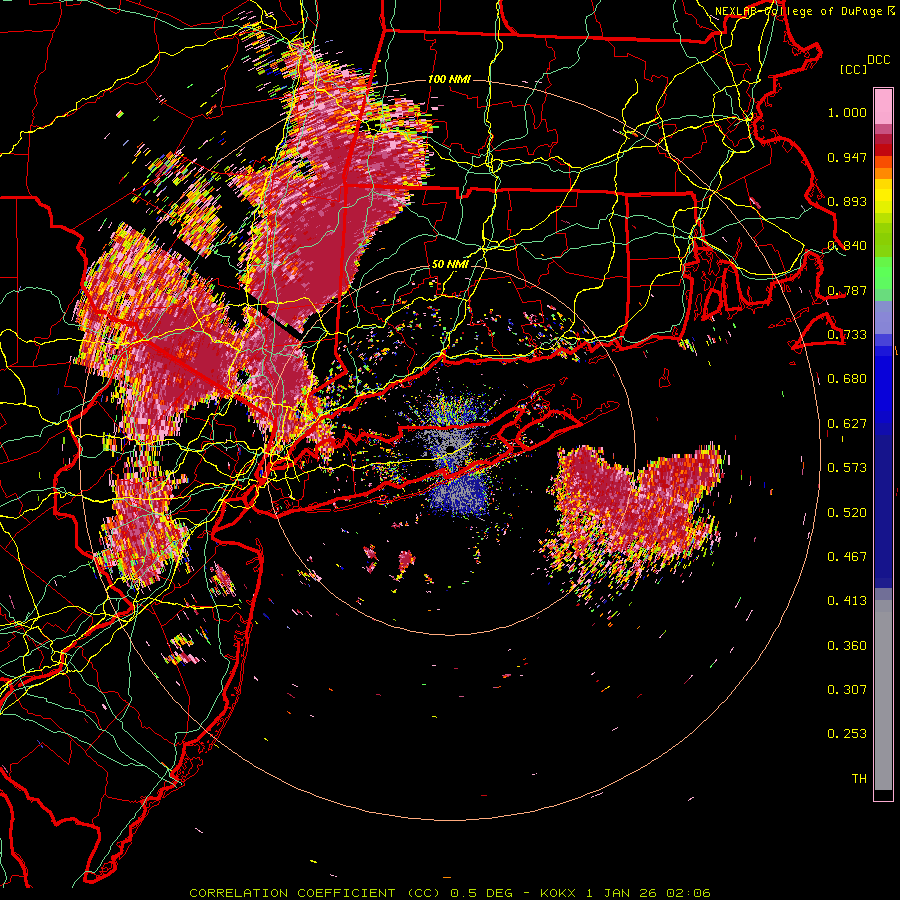The height and width of the screenshot is (900, 900).
Task: Select the 0.360 legend value
Action: click(847, 645)
